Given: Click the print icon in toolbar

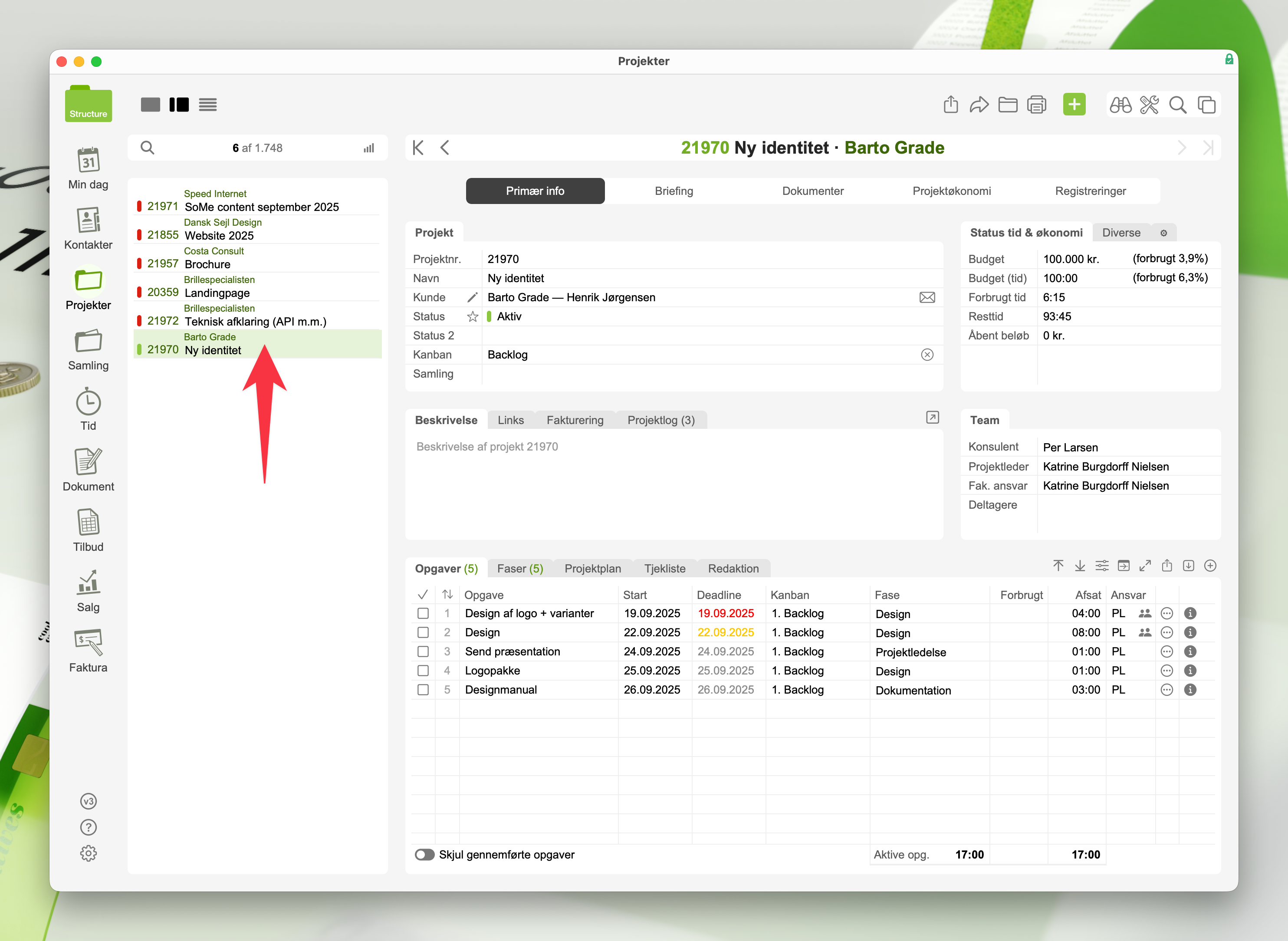Looking at the screenshot, I should coord(1036,105).
